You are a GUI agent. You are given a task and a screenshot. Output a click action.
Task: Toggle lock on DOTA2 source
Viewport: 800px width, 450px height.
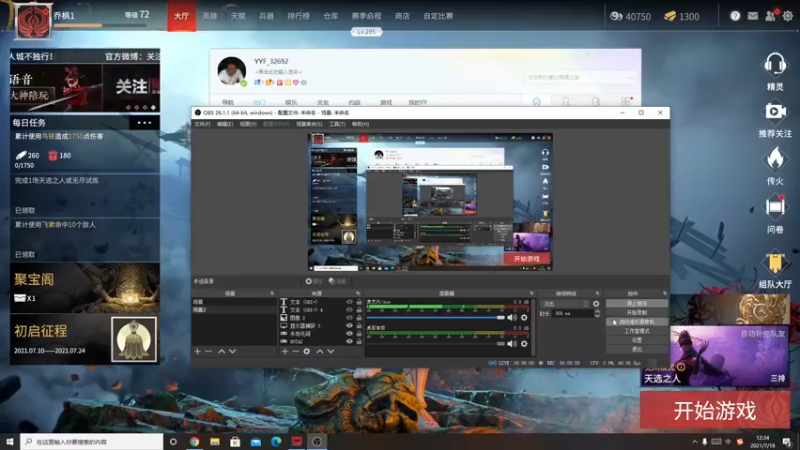click(x=359, y=341)
